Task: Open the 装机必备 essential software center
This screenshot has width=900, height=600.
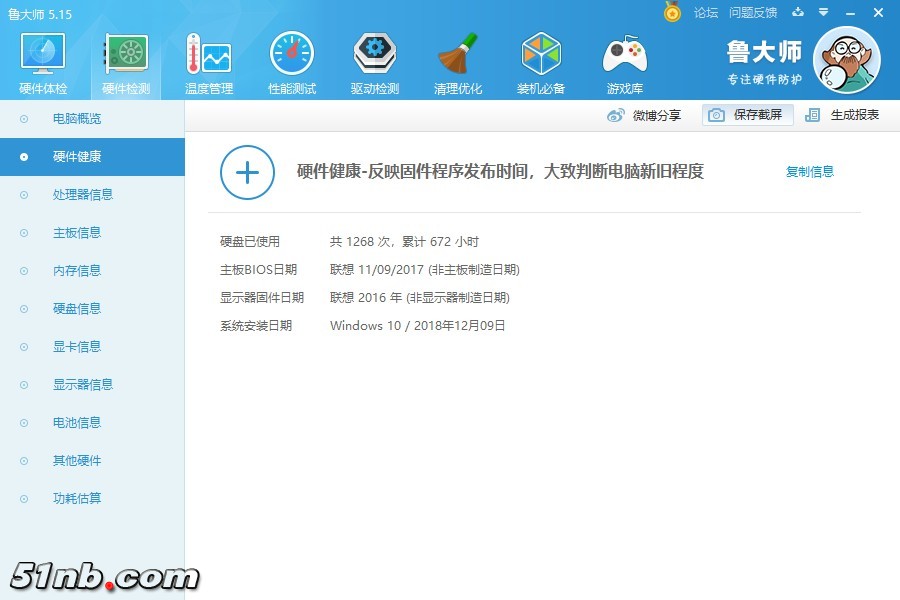Action: [x=541, y=60]
